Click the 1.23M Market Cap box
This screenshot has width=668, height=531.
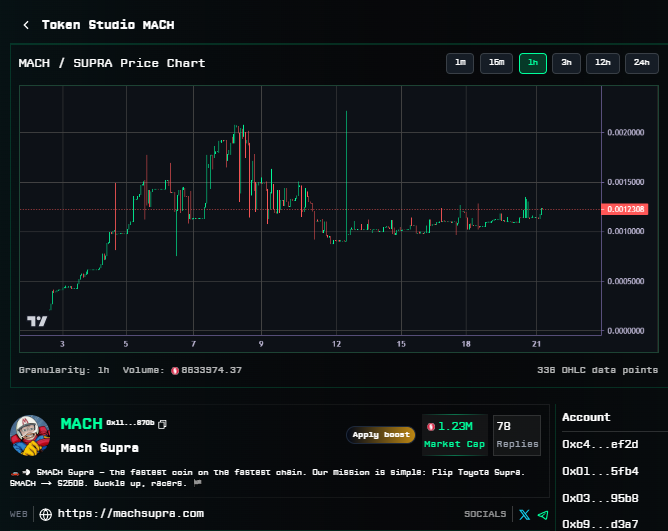click(x=455, y=435)
